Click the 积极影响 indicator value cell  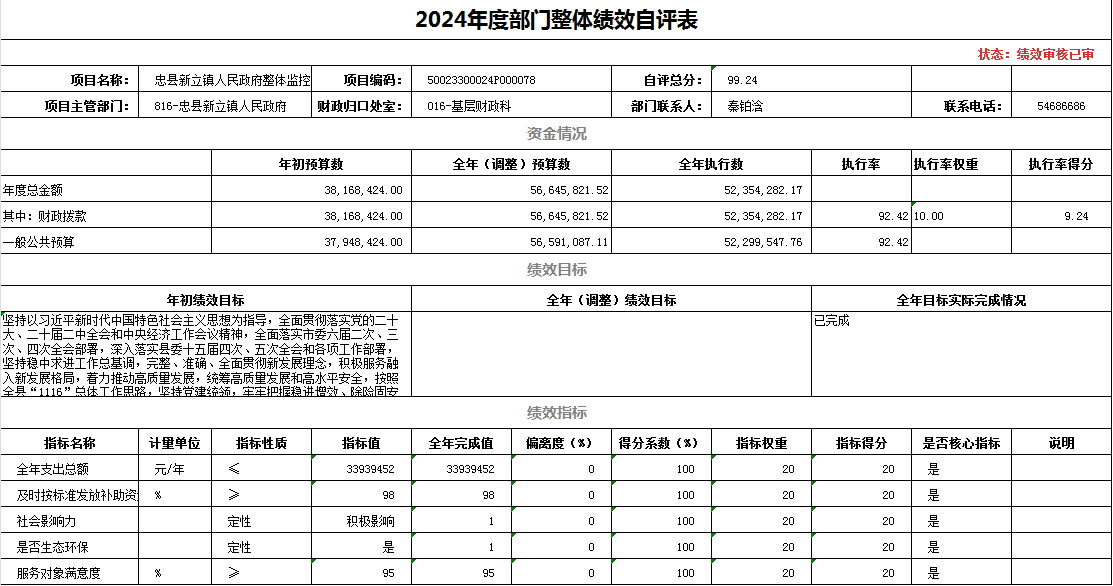(370, 522)
